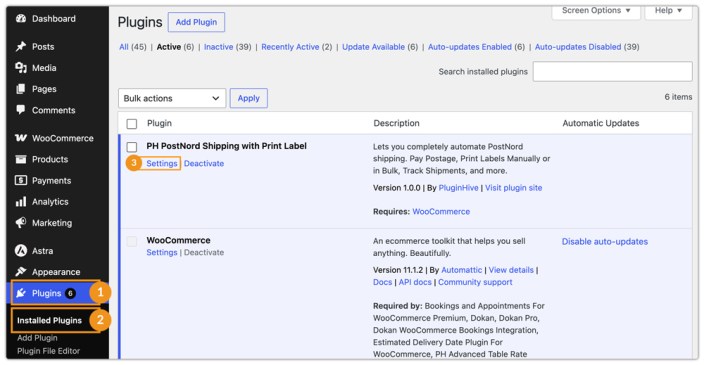The height and width of the screenshot is (365, 704).
Task: Click the Add Plugin button
Action: point(196,22)
